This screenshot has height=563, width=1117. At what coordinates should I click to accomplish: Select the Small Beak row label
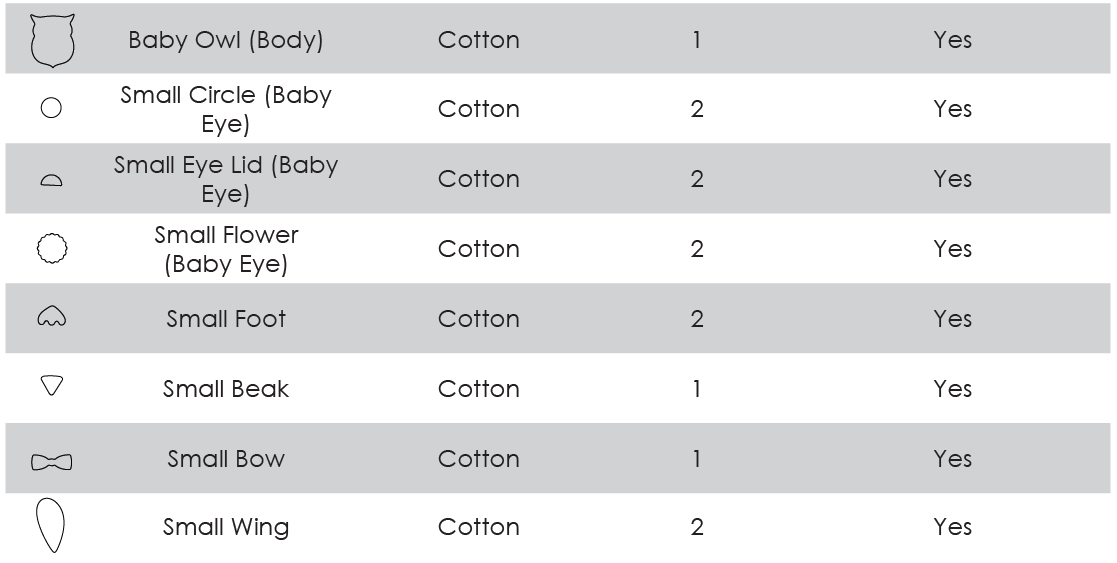point(226,388)
